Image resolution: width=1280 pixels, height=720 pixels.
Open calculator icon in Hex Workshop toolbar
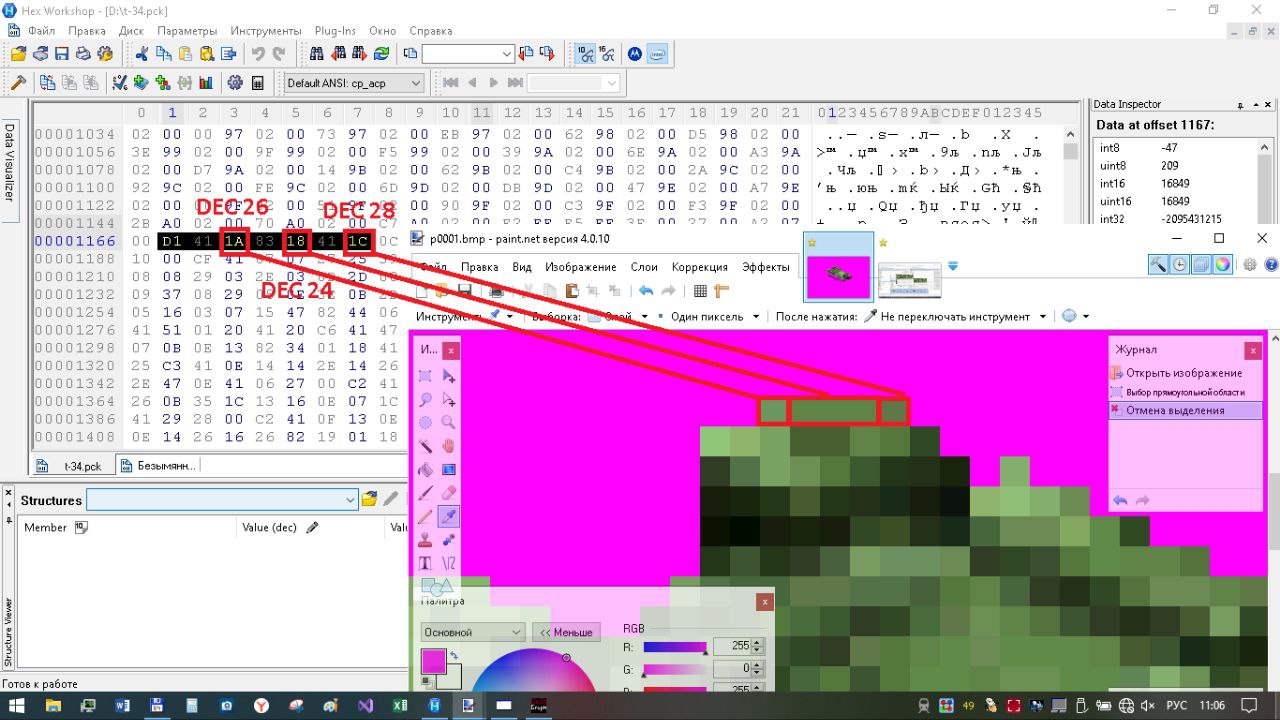coord(257,83)
